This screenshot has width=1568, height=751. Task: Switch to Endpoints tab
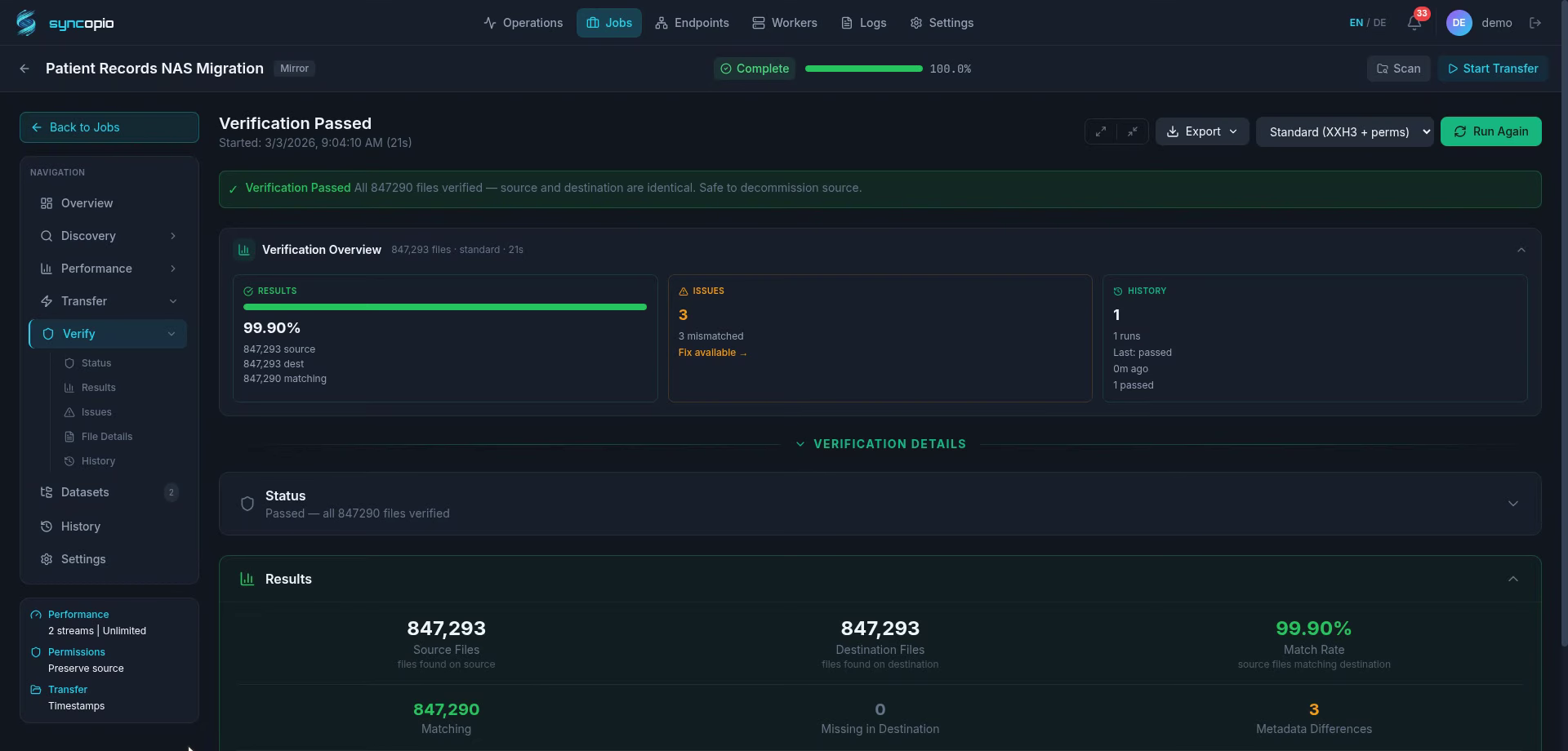[692, 23]
